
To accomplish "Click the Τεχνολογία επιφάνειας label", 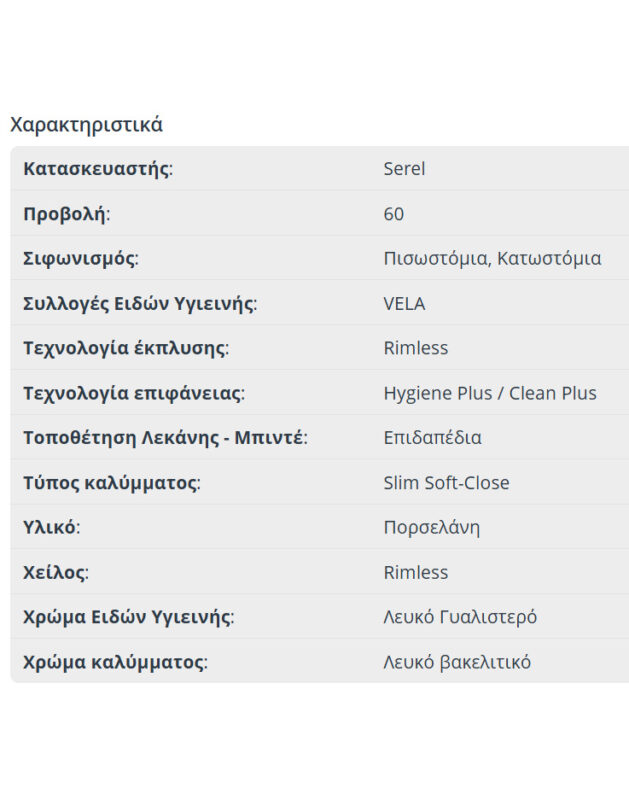I will (133, 393).
